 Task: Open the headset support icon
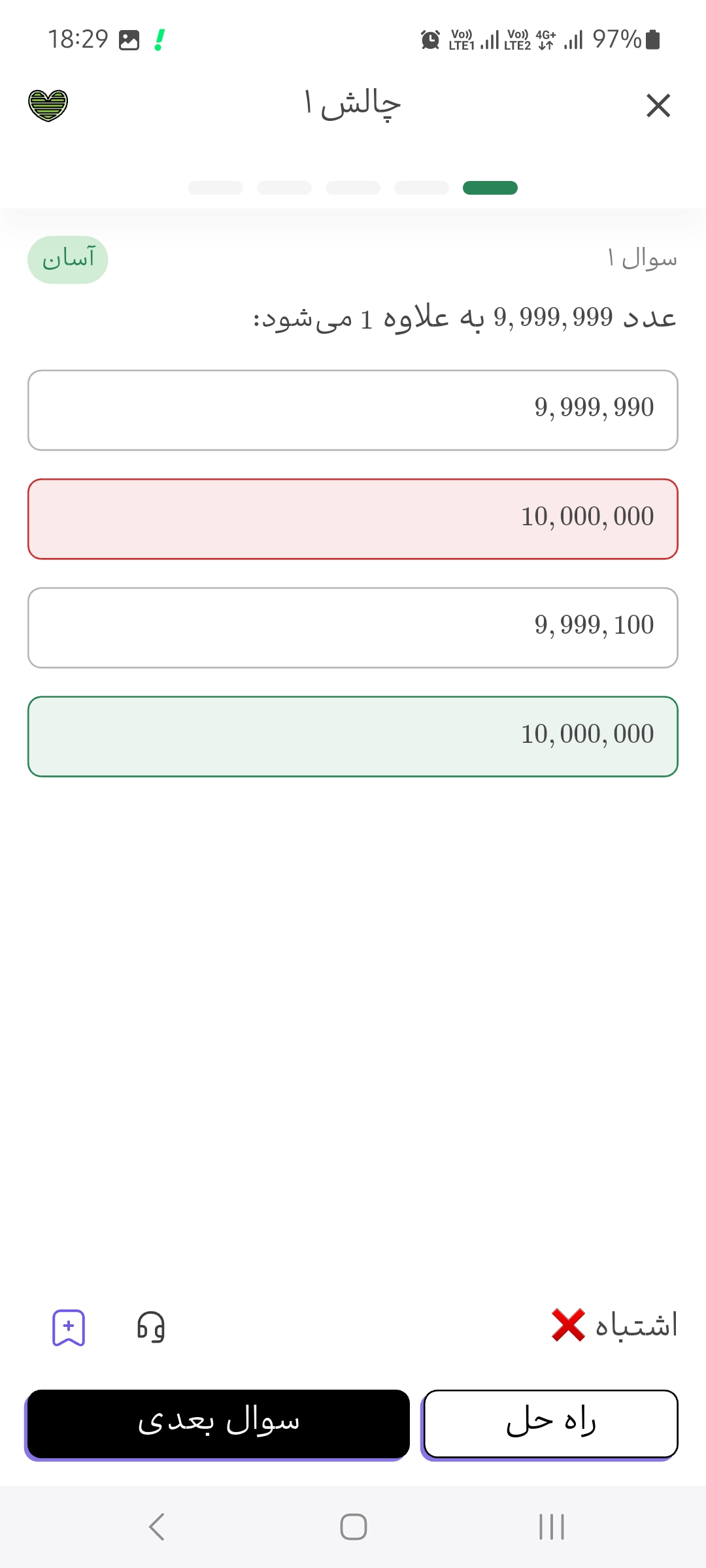[151, 1328]
